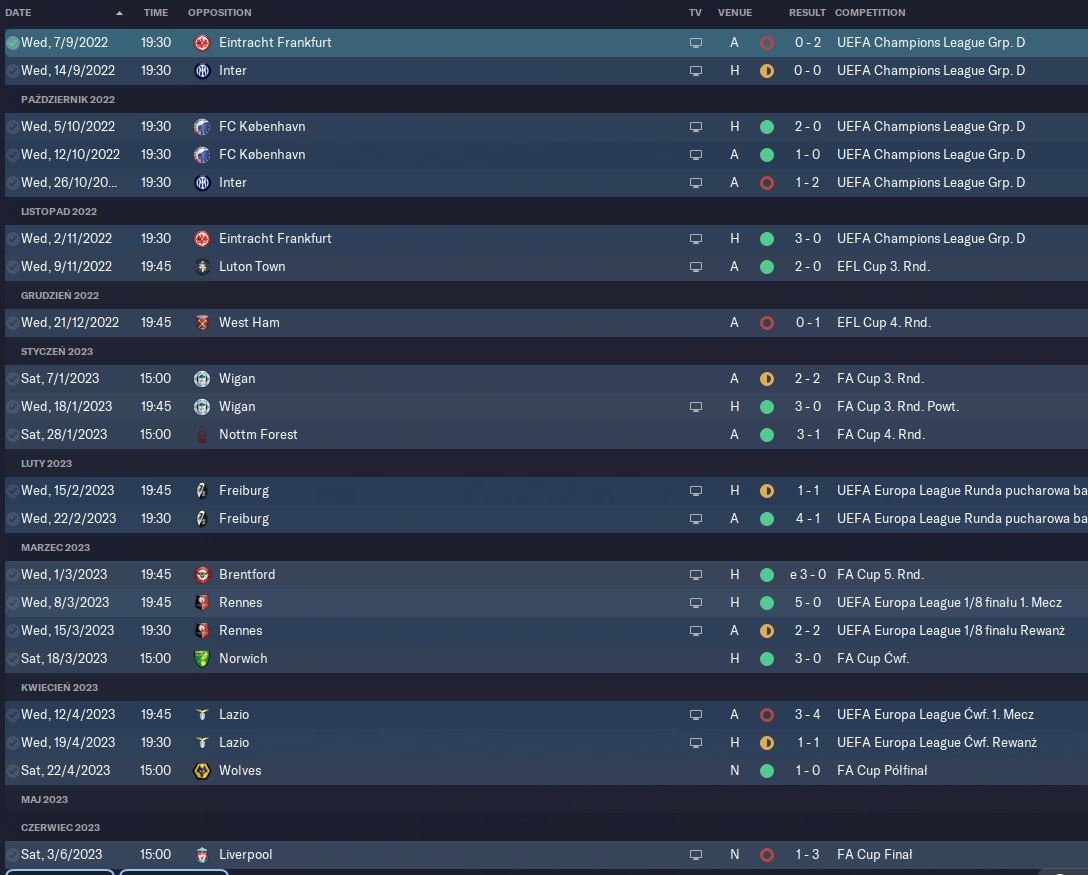Open the Nottm Forest team link
1088x875 pixels.
(258, 435)
